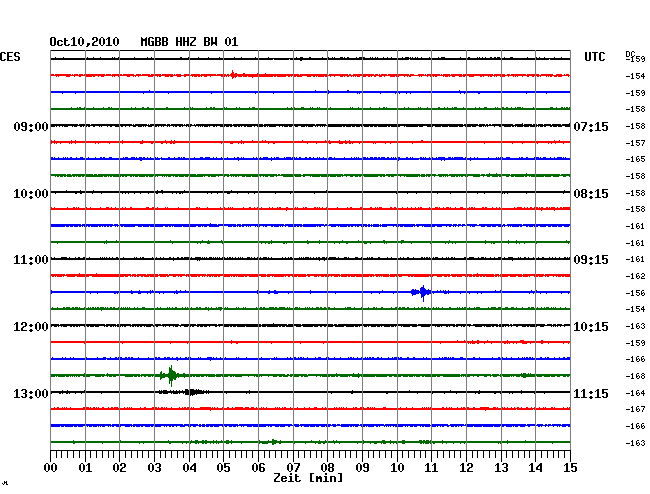The image size is (650, 494).
Task: Select the 10:15 UTC time label
Action: (591, 327)
